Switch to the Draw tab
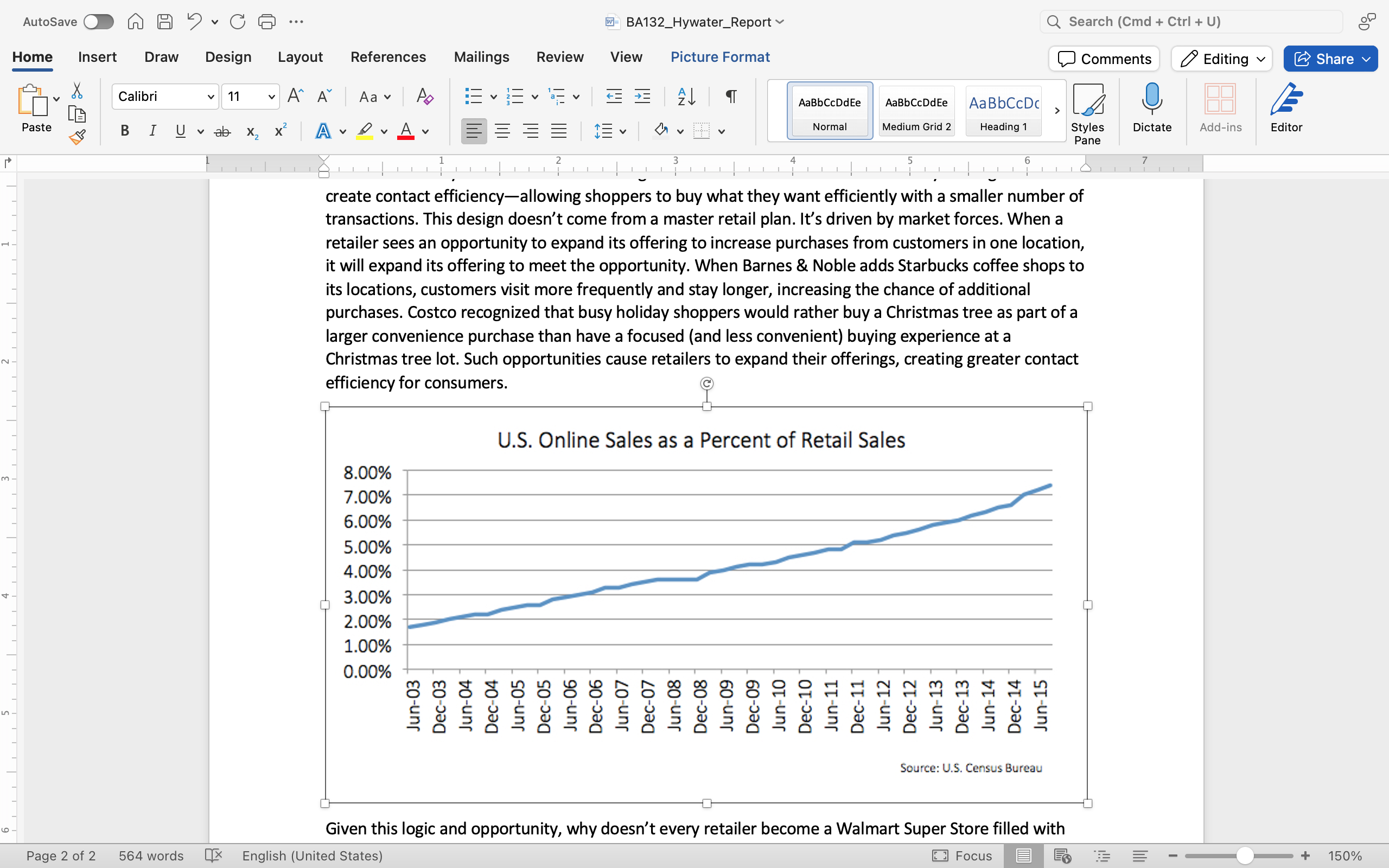This screenshot has height=868, width=1389. tap(161, 57)
